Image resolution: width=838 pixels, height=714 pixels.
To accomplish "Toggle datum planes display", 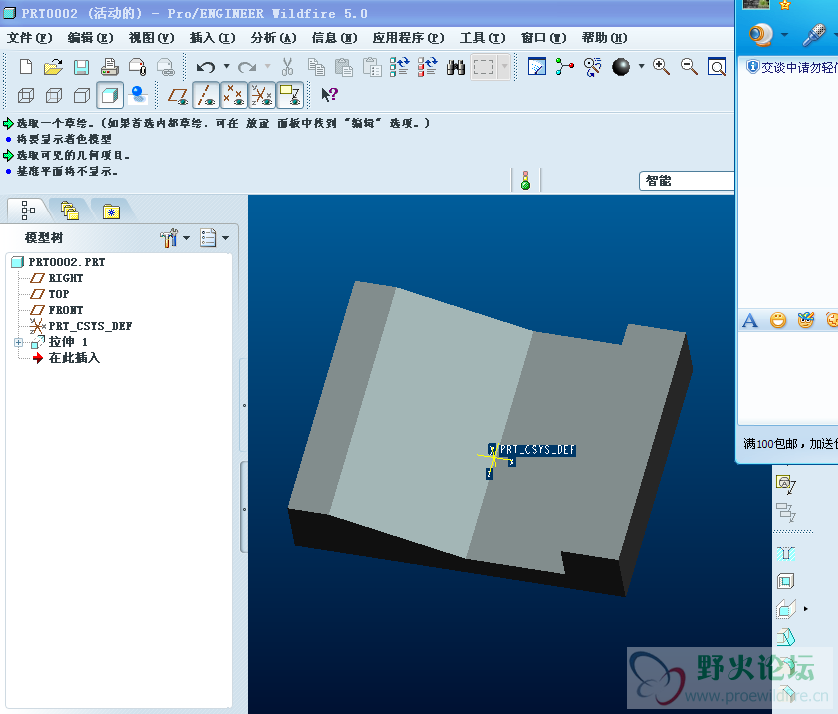I will coord(178,95).
